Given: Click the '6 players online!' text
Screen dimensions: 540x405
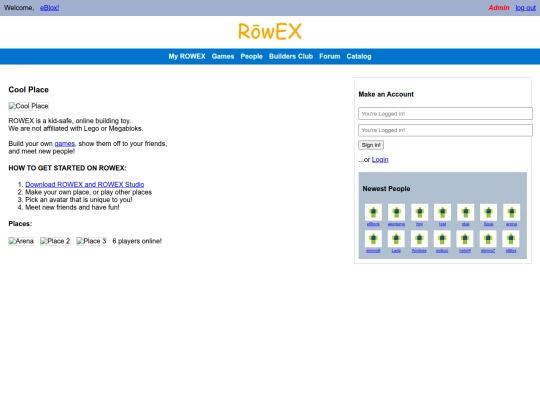Looking at the screenshot, I should 137,241.
